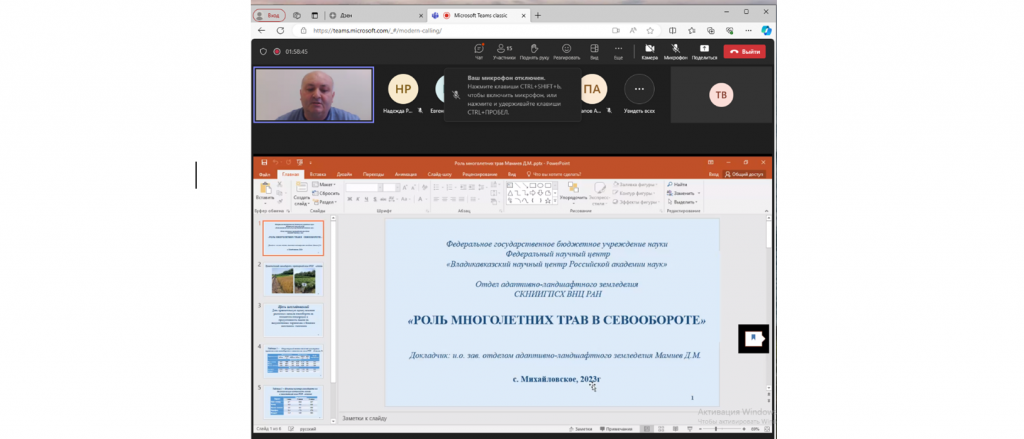The height and width of the screenshot is (439, 1024).
Task: Go back in the browser
Action: (x=262, y=31)
